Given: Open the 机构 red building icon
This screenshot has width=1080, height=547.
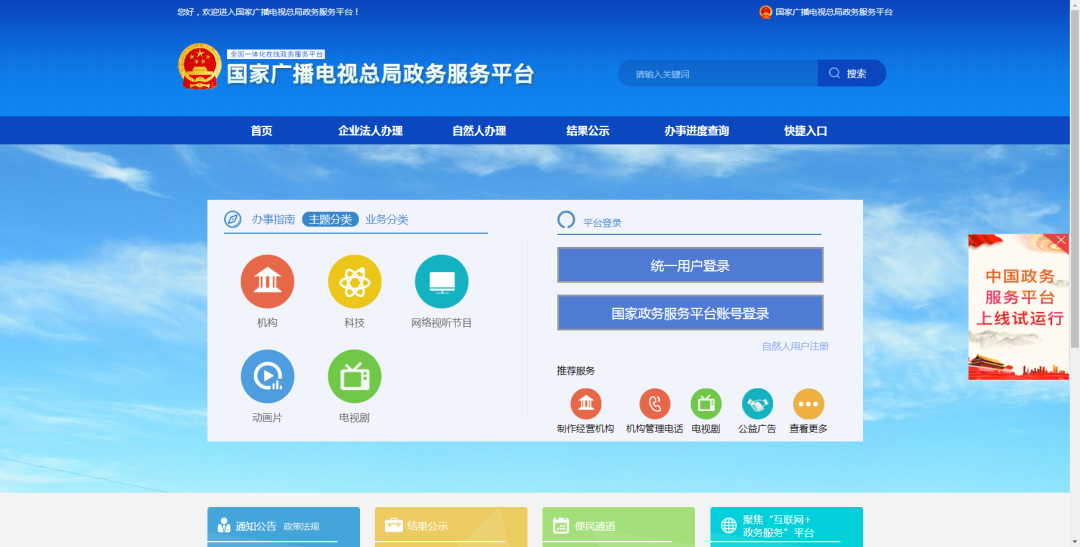Looking at the screenshot, I should coord(267,282).
